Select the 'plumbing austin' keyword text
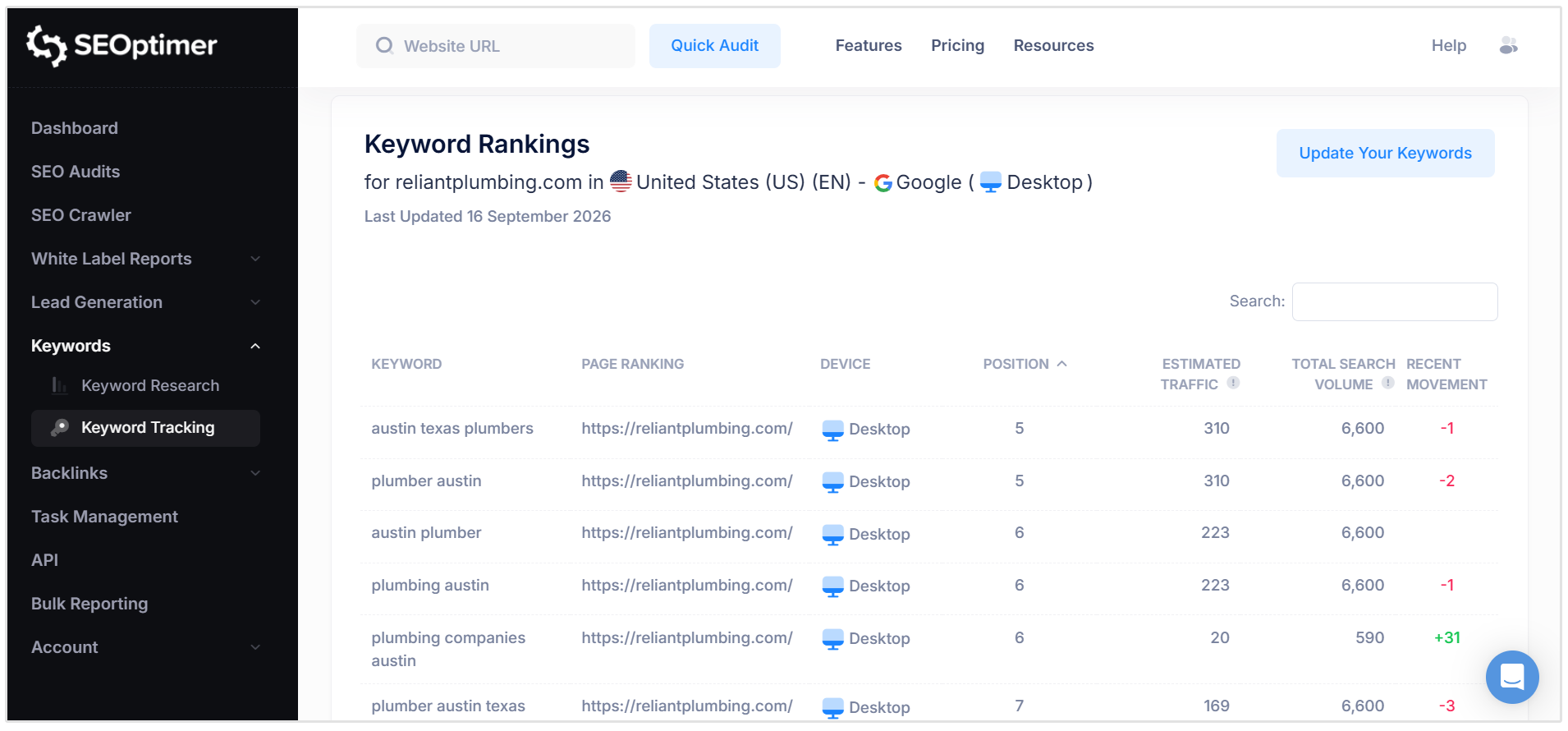The width and height of the screenshot is (1568, 731). coord(430,585)
